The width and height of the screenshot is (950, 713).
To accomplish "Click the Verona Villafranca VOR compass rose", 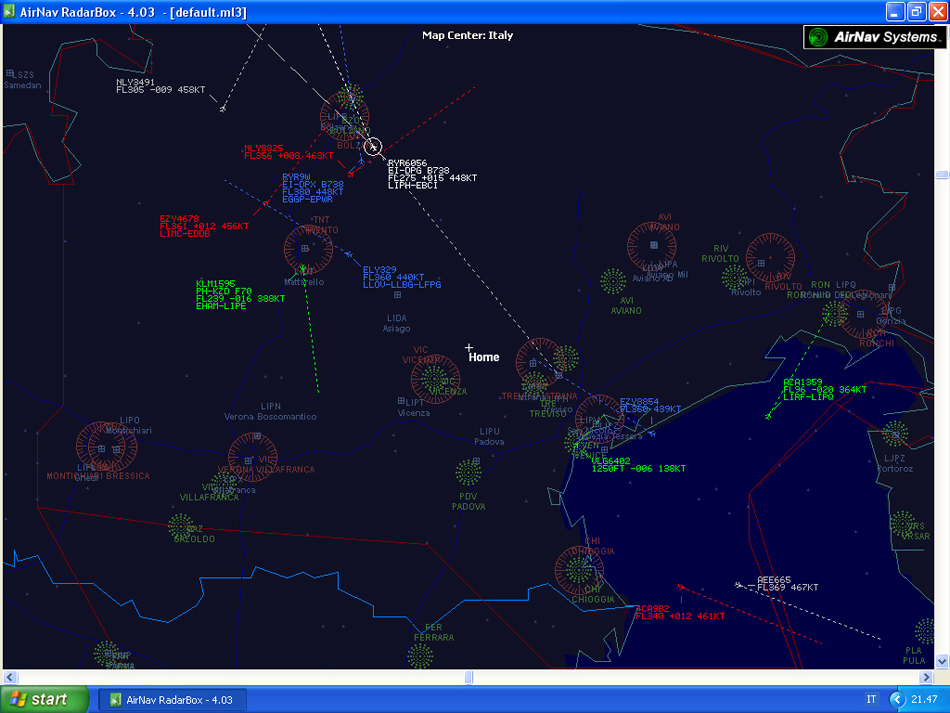I will click(x=253, y=457).
